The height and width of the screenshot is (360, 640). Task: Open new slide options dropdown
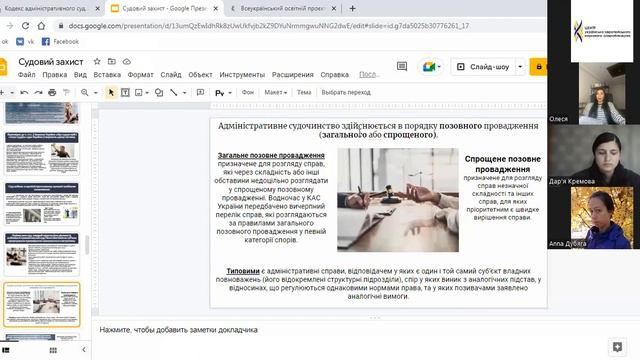click(12, 93)
